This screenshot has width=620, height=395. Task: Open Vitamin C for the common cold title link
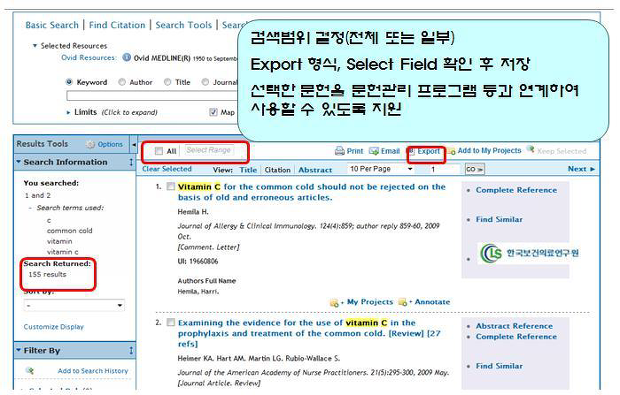click(x=312, y=192)
